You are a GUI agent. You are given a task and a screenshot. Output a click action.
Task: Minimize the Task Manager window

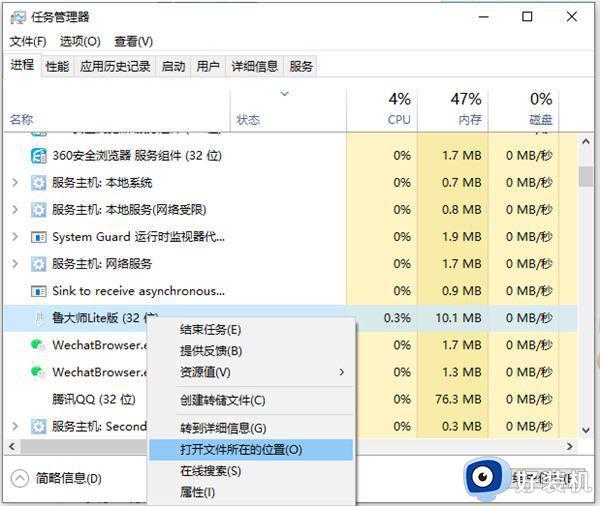(484, 16)
